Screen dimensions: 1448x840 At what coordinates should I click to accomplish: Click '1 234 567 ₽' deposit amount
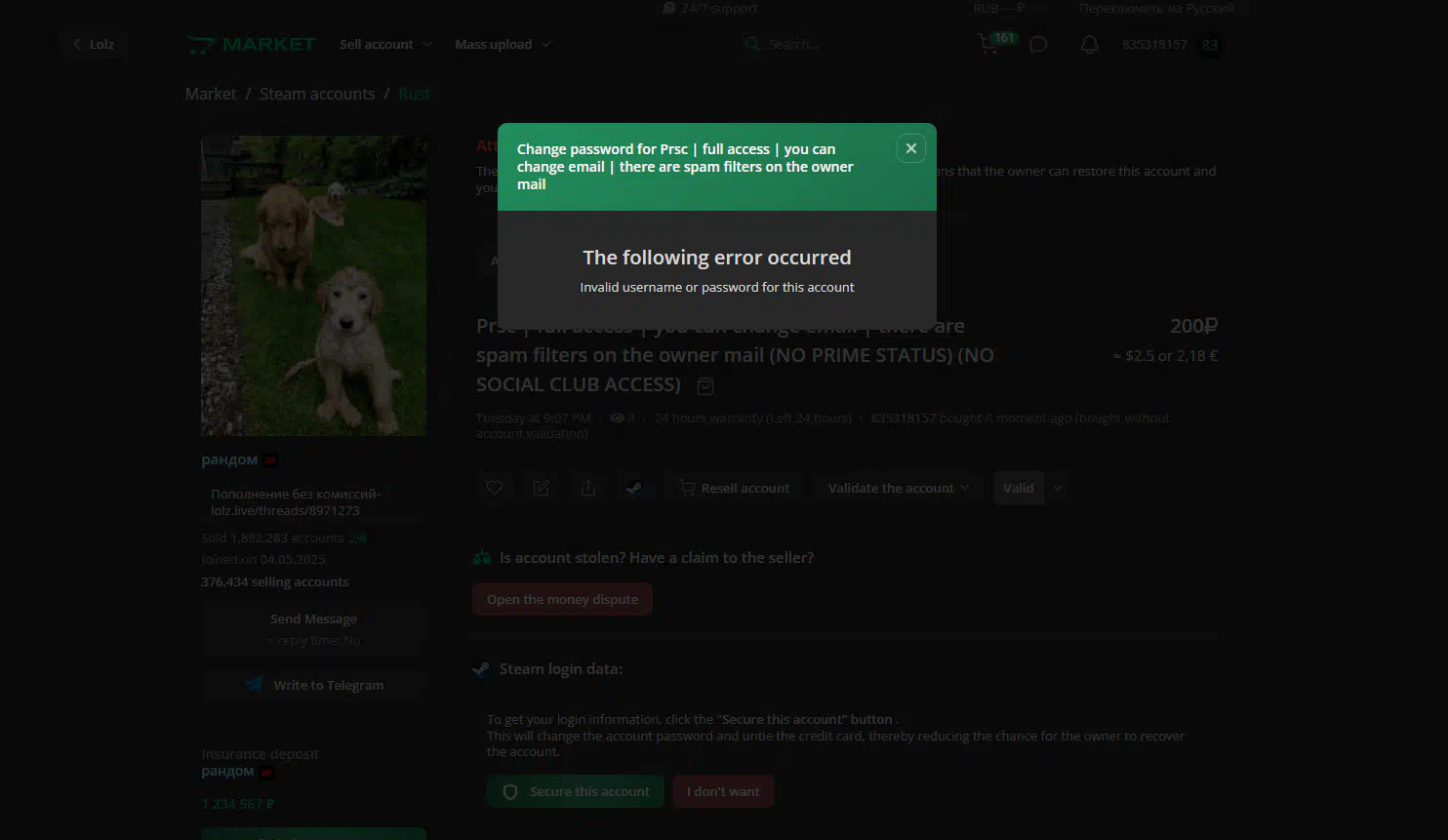click(238, 804)
